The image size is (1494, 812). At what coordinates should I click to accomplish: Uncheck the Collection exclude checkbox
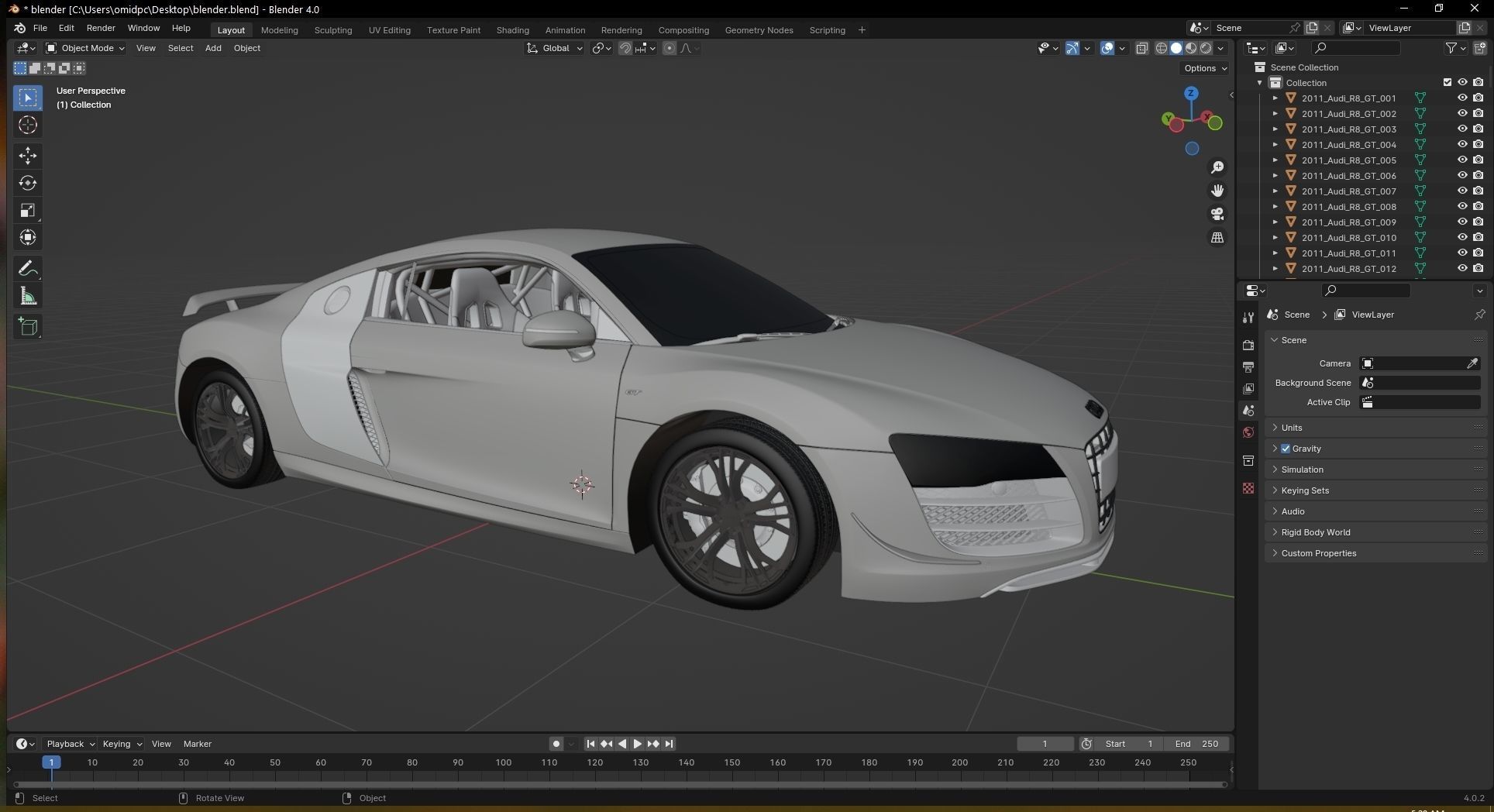point(1447,82)
